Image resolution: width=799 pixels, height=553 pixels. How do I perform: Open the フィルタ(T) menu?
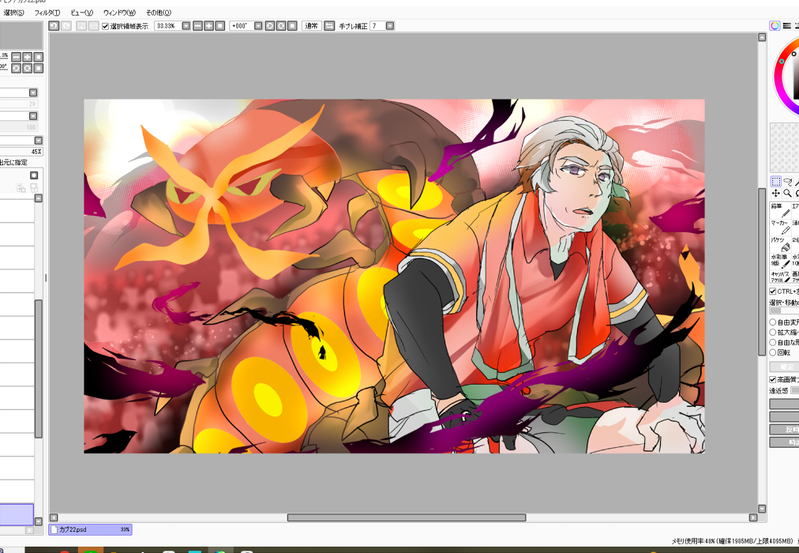click(47, 13)
